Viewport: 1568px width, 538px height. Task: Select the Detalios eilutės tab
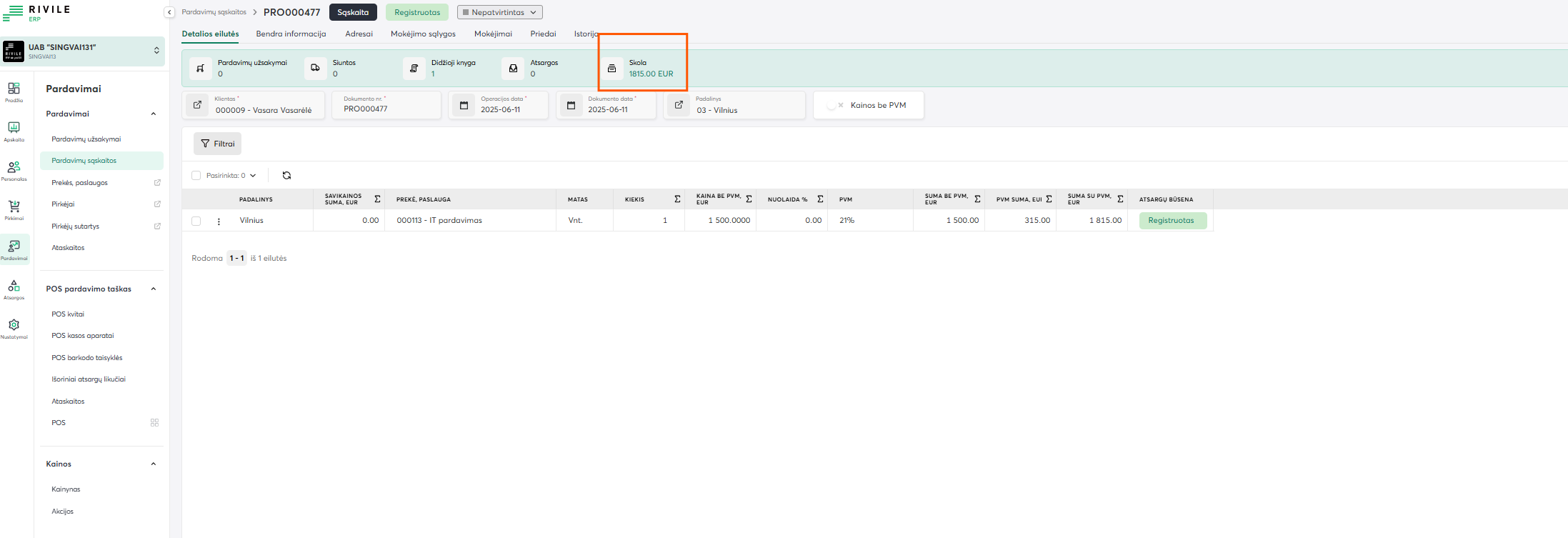[x=210, y=34]
